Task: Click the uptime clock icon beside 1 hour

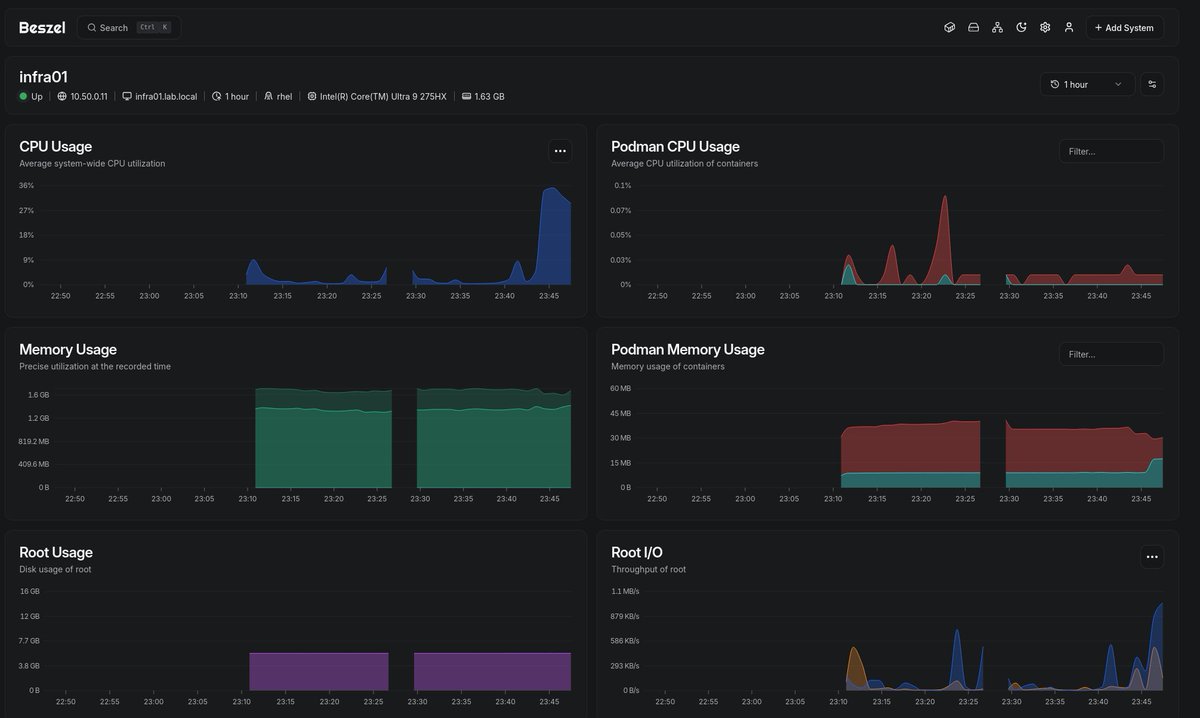Action: click(x=217, y=97)
